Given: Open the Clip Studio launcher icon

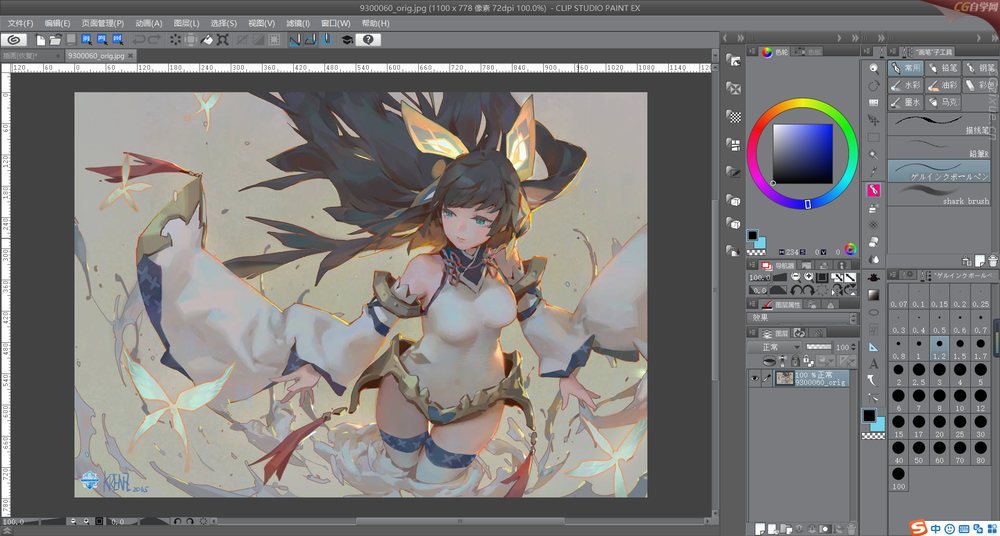Looking at the screenshot, I should tap(14, 40).
